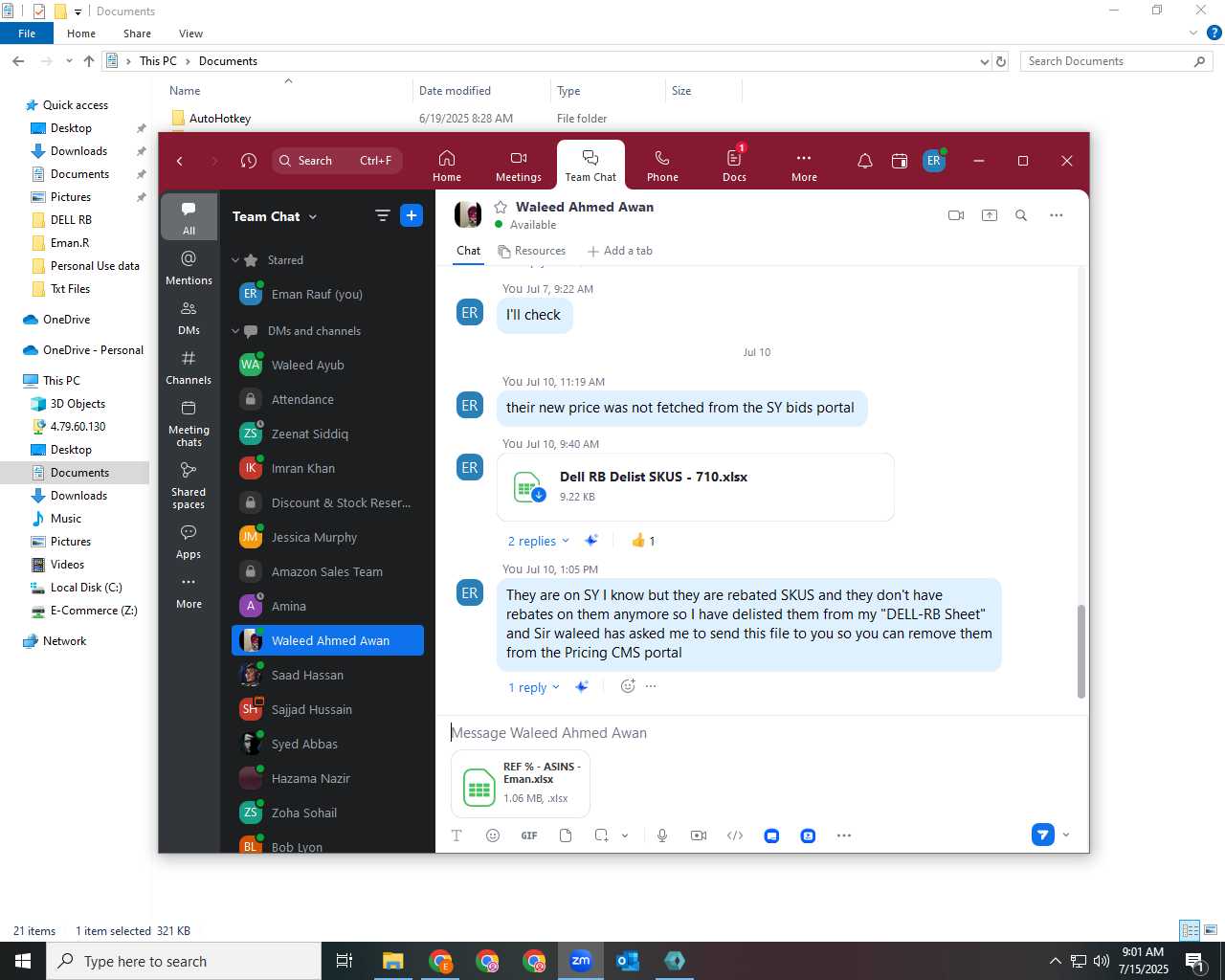The image size is (1225, 980).
Task: Open Zoom notifications bell
Action: pos(865,161)
